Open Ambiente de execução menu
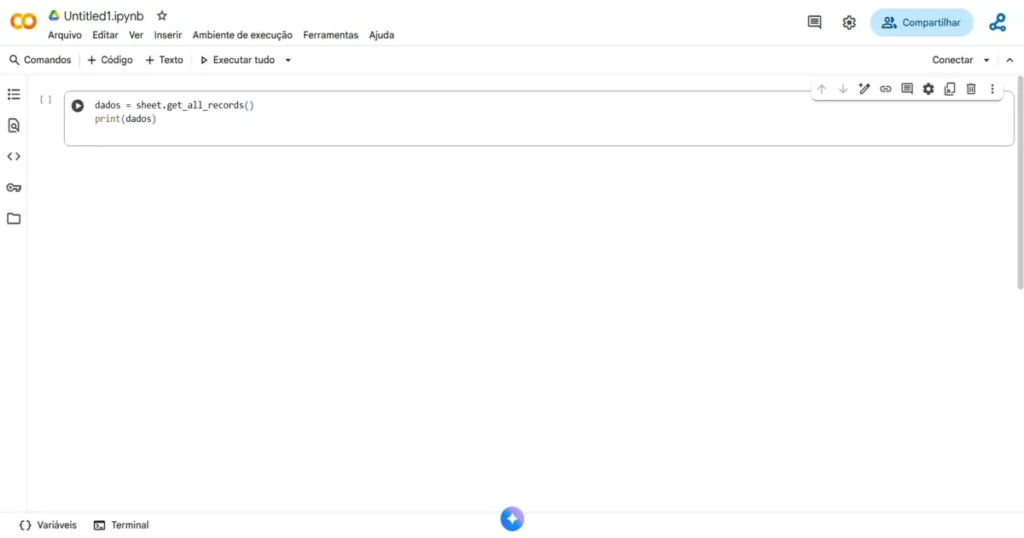Viewport: 1024px width, 538px height. point(242,35)
